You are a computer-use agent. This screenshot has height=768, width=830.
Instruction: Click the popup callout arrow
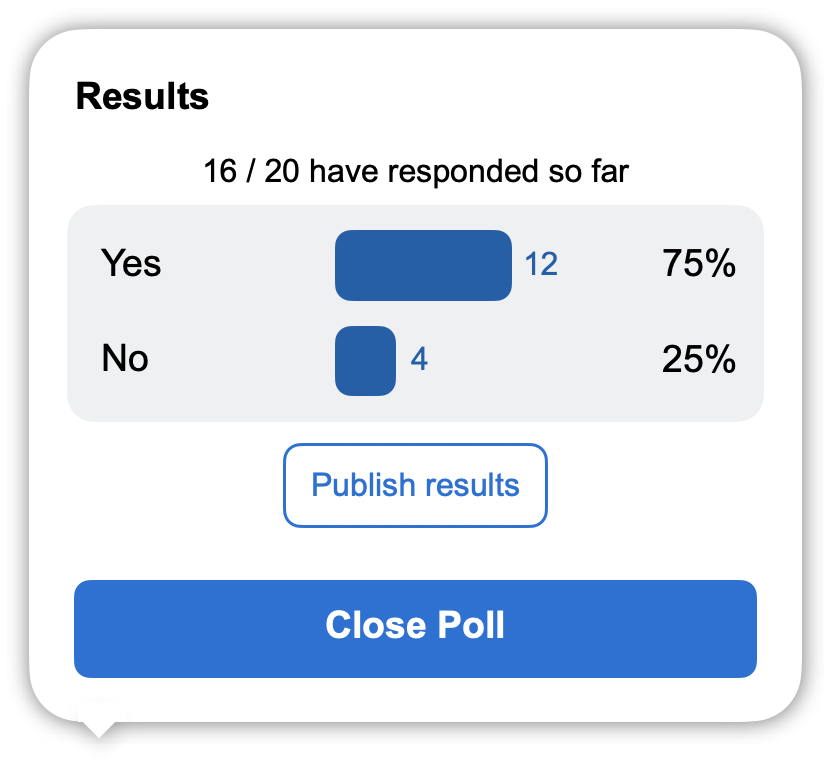tap(97, 725)
